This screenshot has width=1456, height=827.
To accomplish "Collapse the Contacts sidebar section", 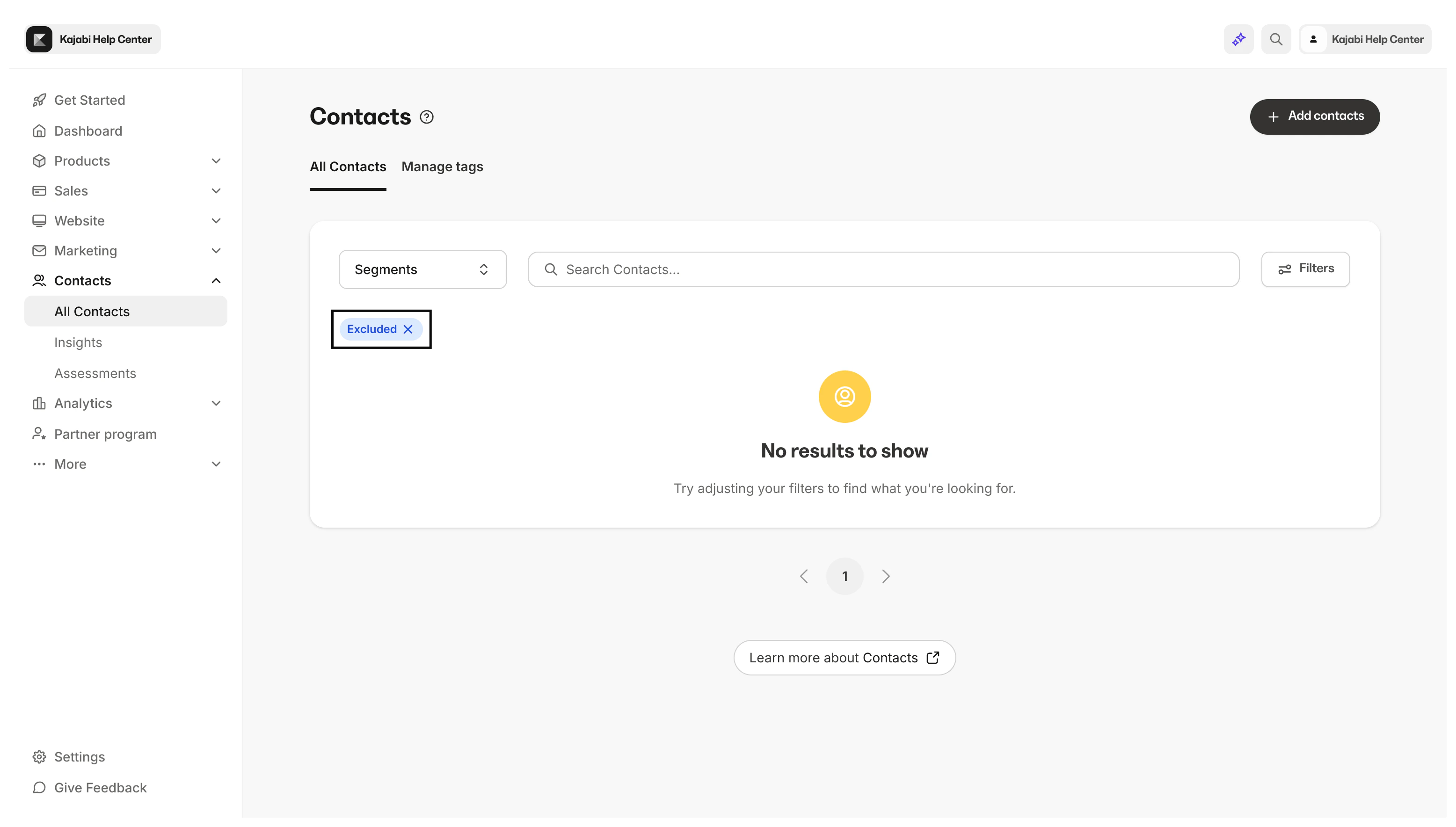I will (x=216, y=281).
